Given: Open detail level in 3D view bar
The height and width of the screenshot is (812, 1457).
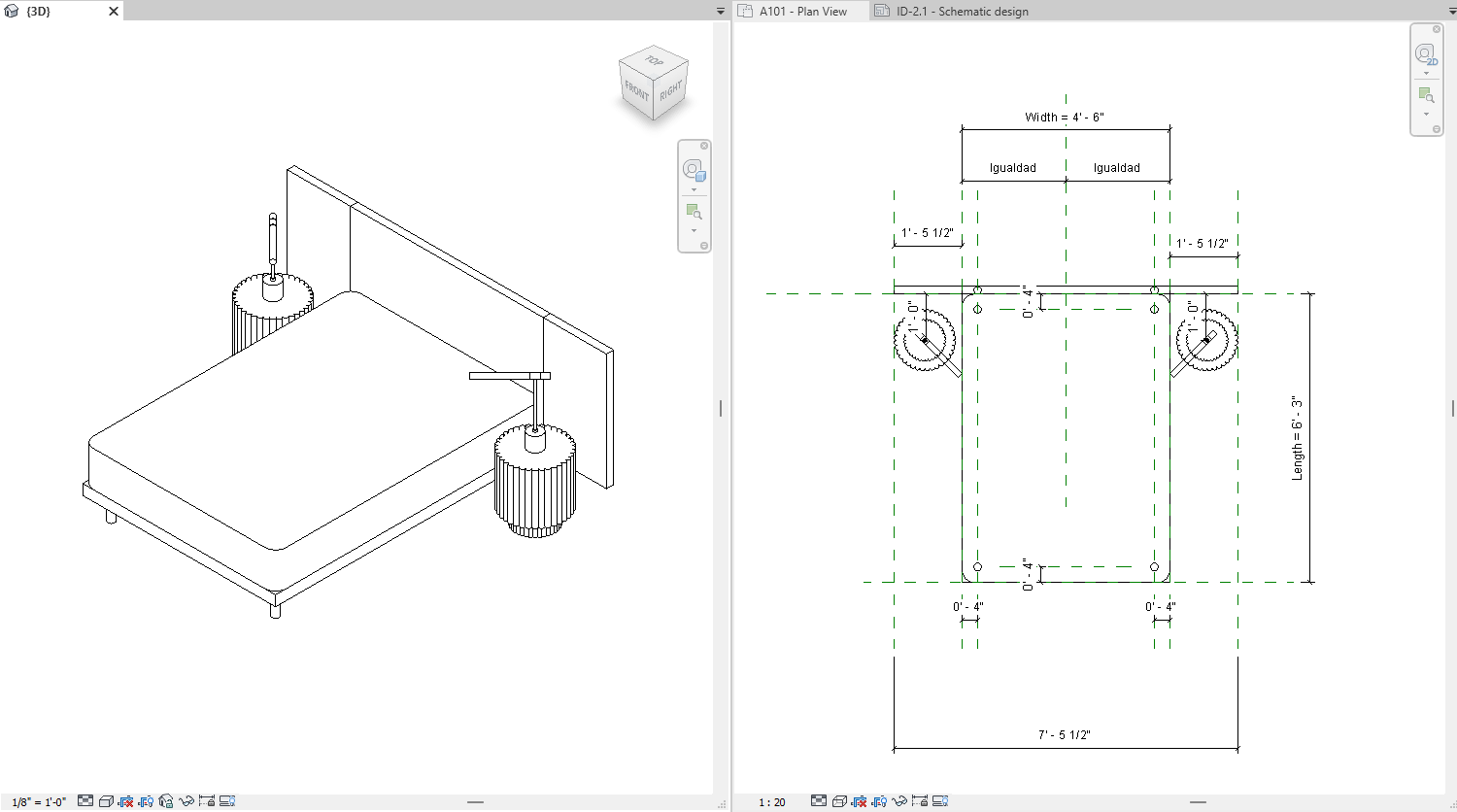Looking at the screenshot, I should click(85, 800).
